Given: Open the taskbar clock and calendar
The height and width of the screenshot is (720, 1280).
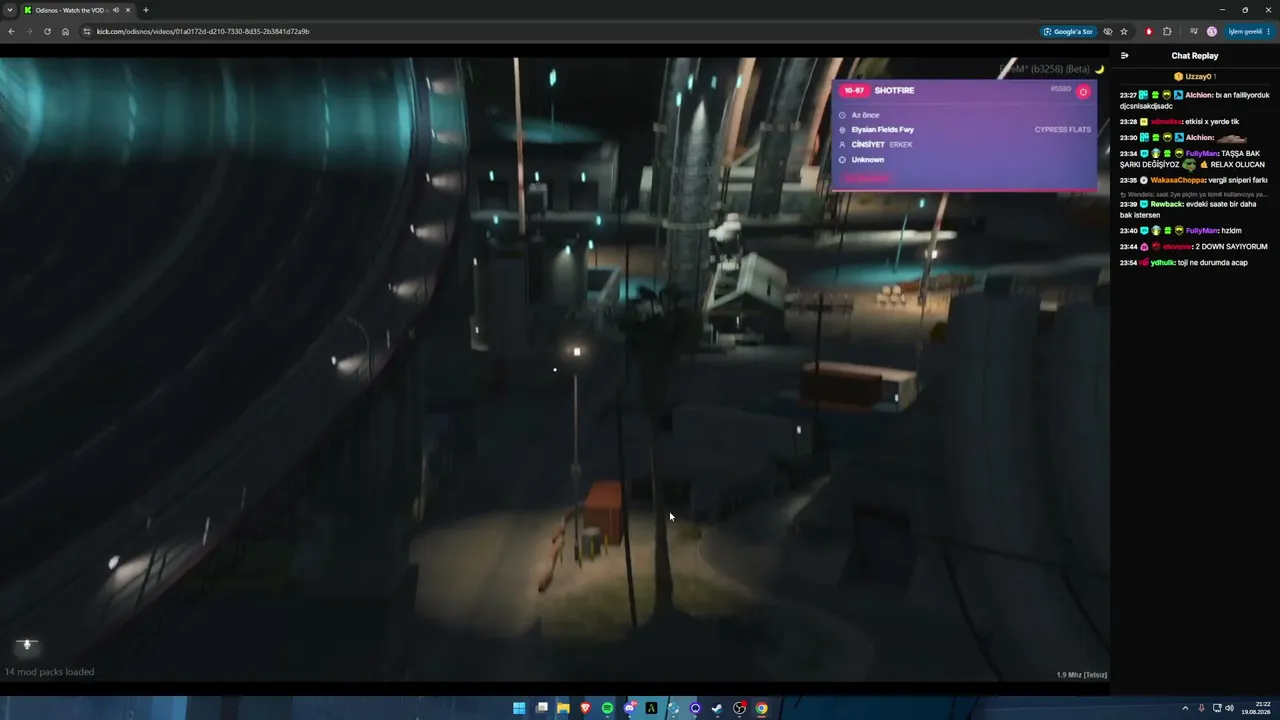Looking at the screenshot, I should (1256, 709).
